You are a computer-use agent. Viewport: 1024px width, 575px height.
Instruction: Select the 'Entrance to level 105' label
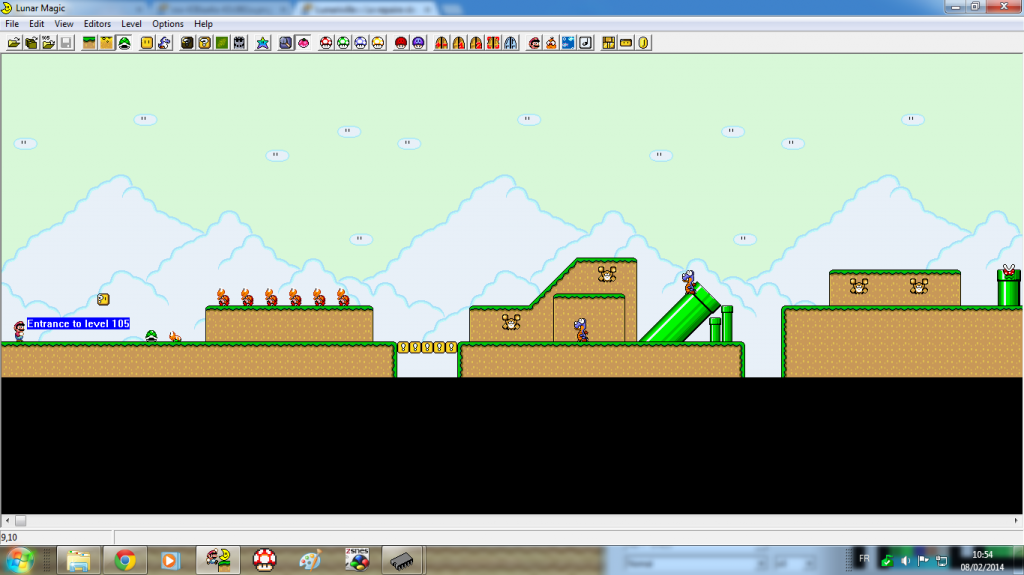[x=78, y=323]
